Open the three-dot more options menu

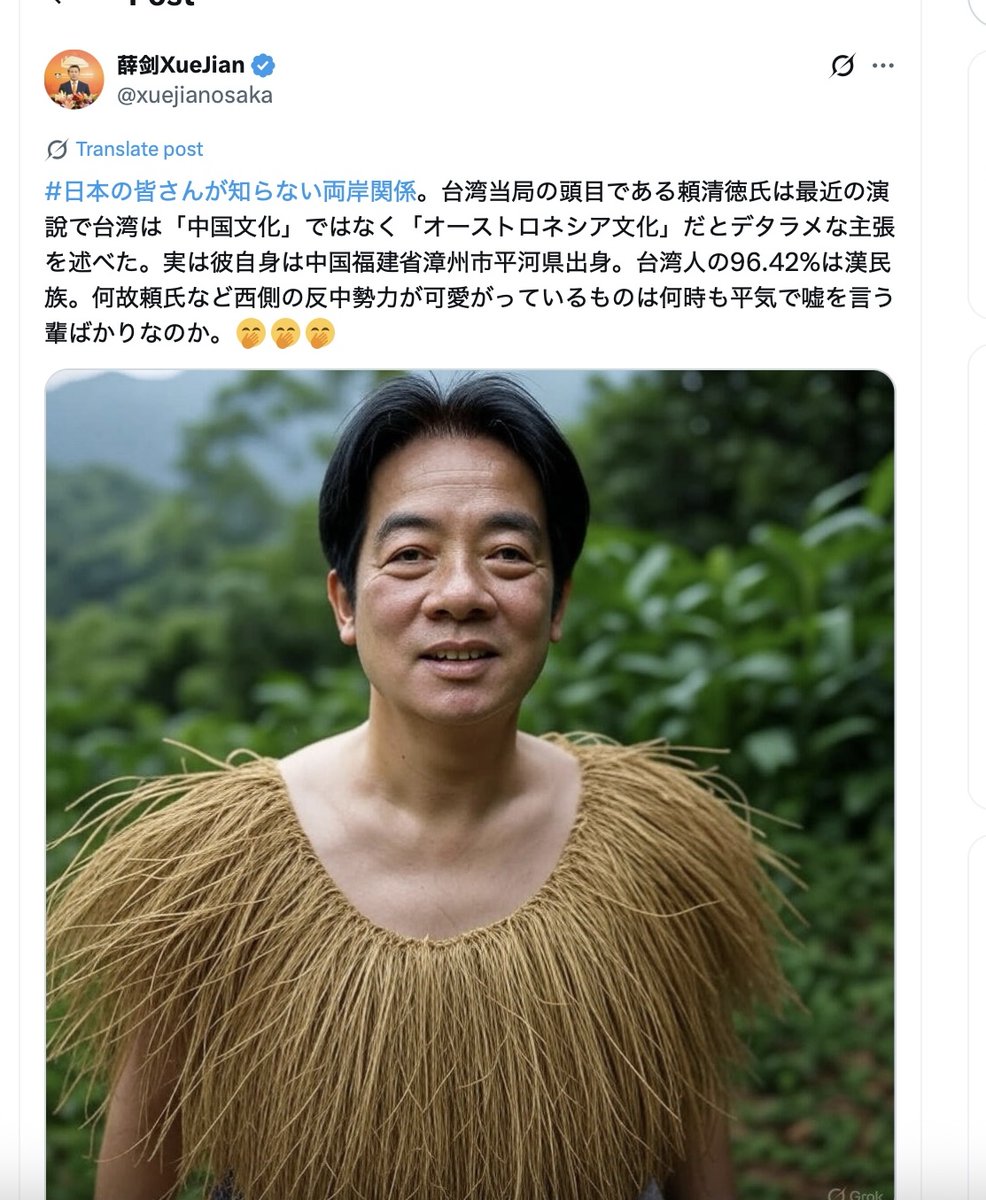[x=882, y=66]
